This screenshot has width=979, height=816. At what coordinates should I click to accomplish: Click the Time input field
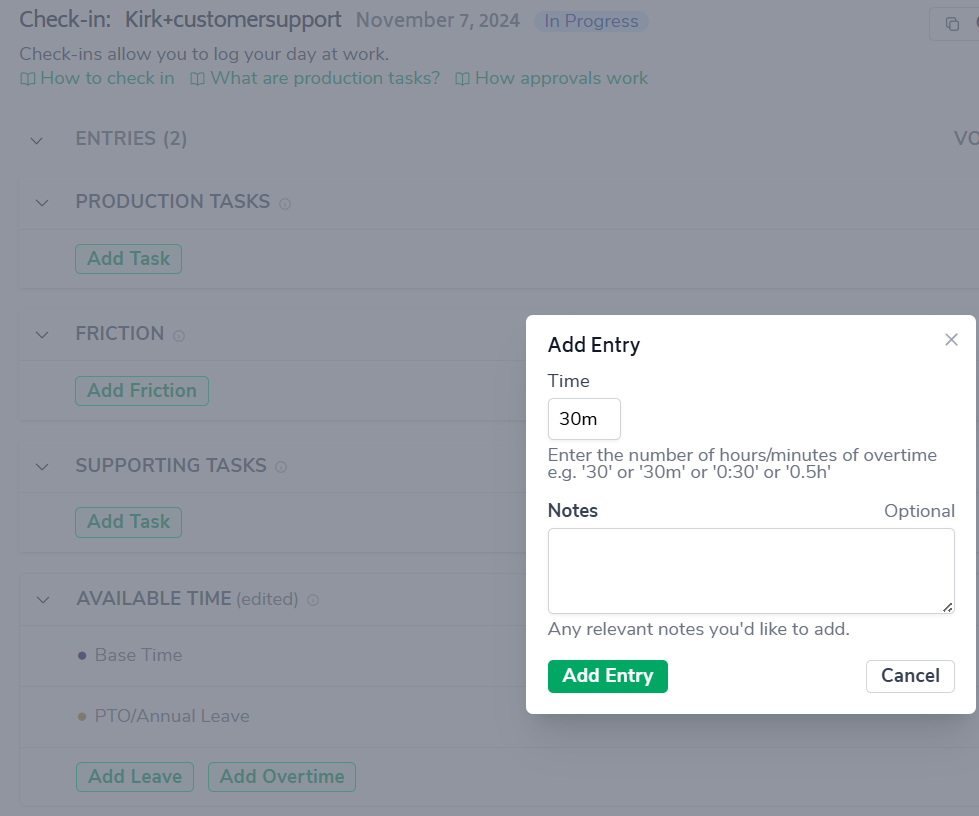coord(584,419)
